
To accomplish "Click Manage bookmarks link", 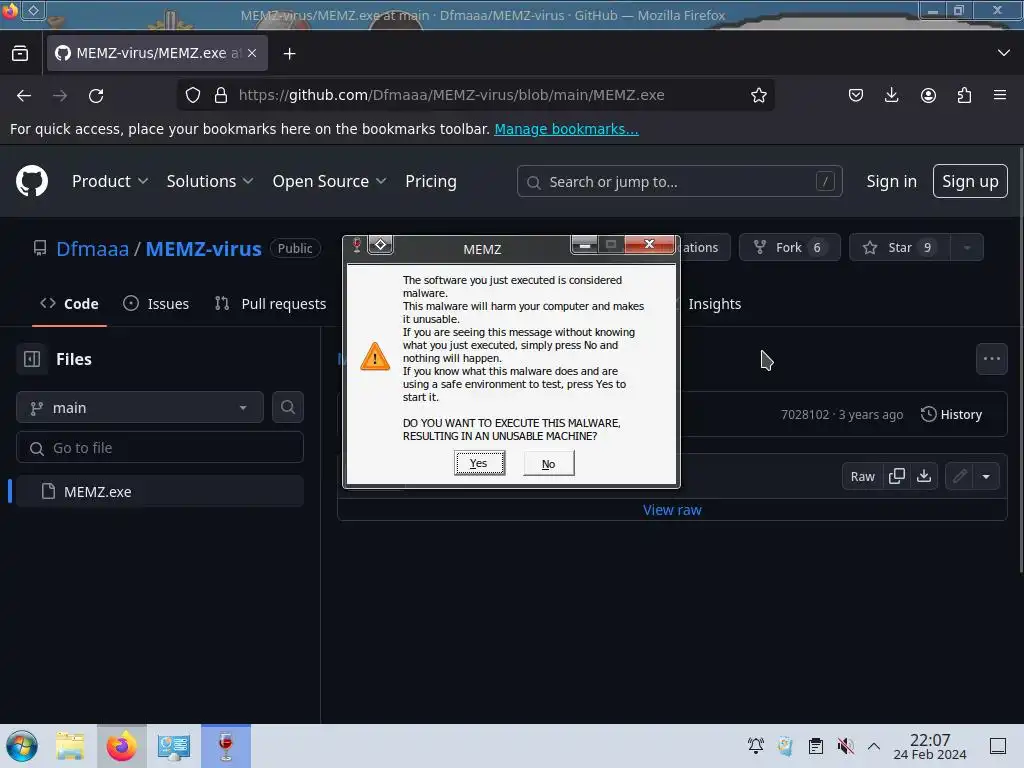I will click(x=566, y=129).
